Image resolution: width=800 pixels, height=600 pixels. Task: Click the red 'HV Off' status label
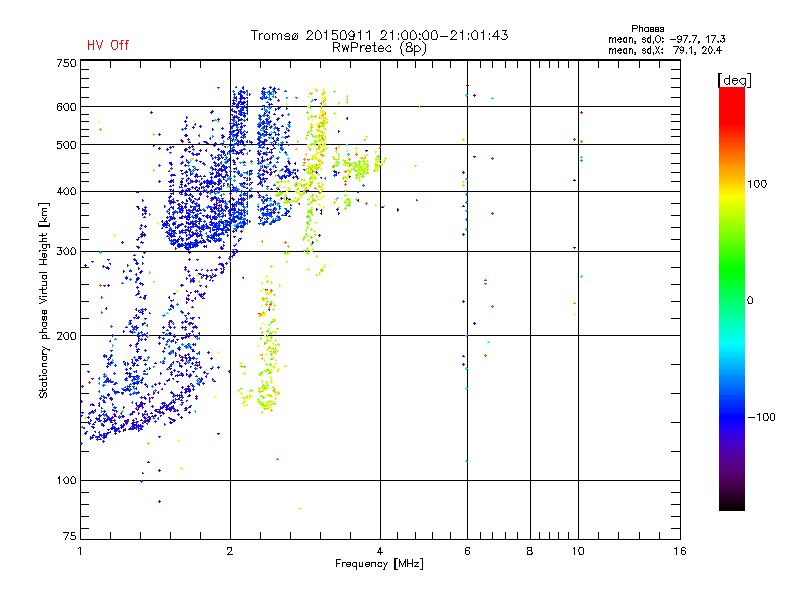click(108, 45)
